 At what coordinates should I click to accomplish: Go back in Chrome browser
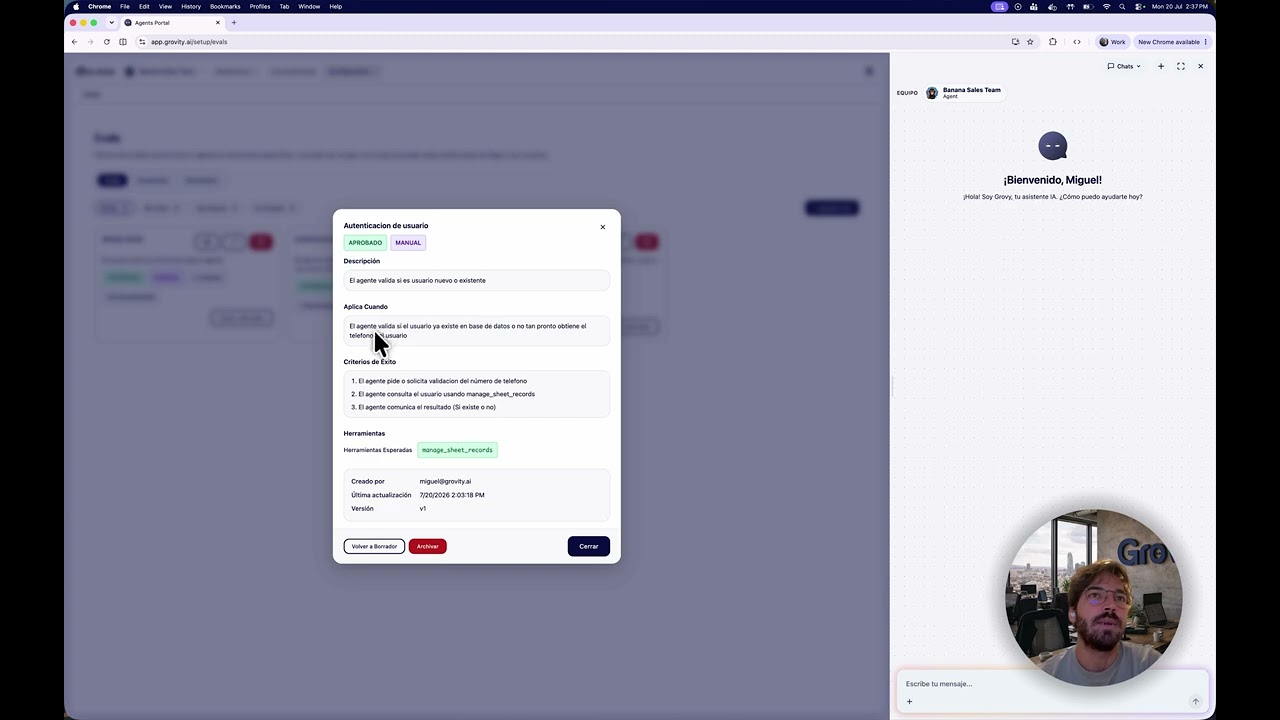pos(74,42)
